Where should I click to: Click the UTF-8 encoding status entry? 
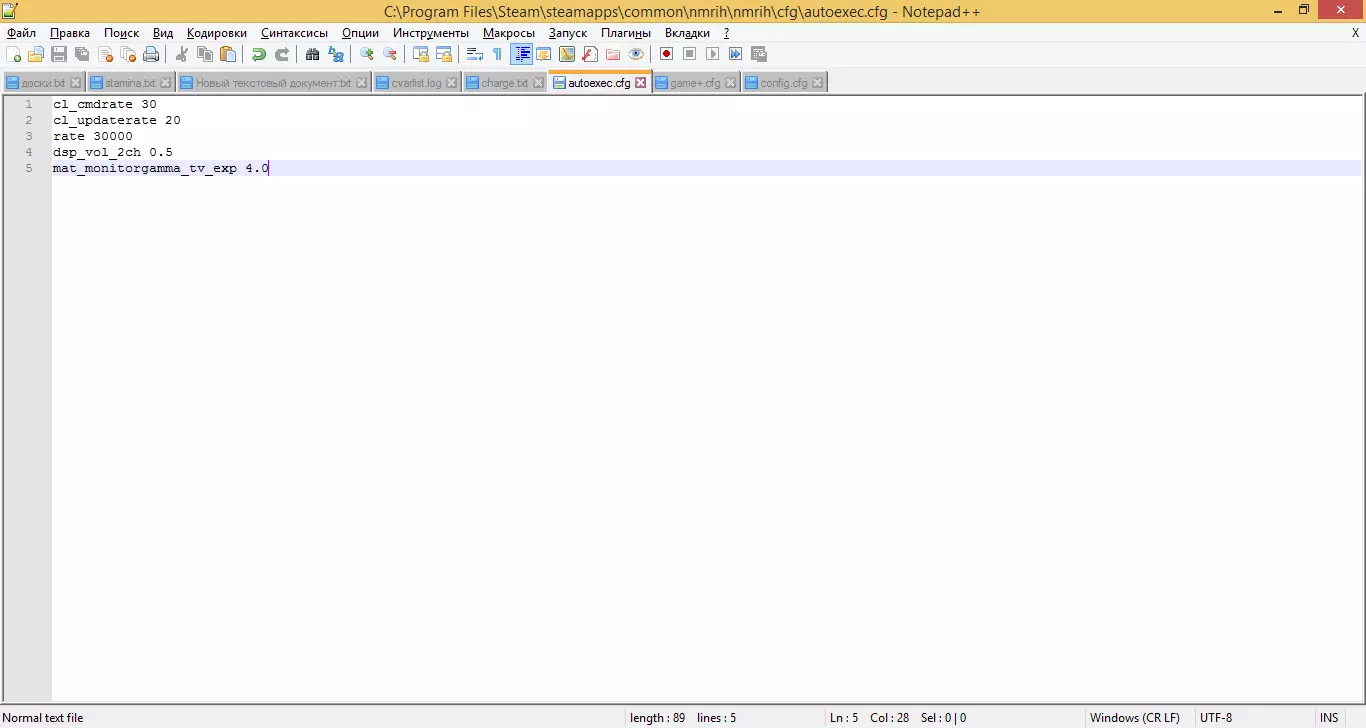point(1216,718)
